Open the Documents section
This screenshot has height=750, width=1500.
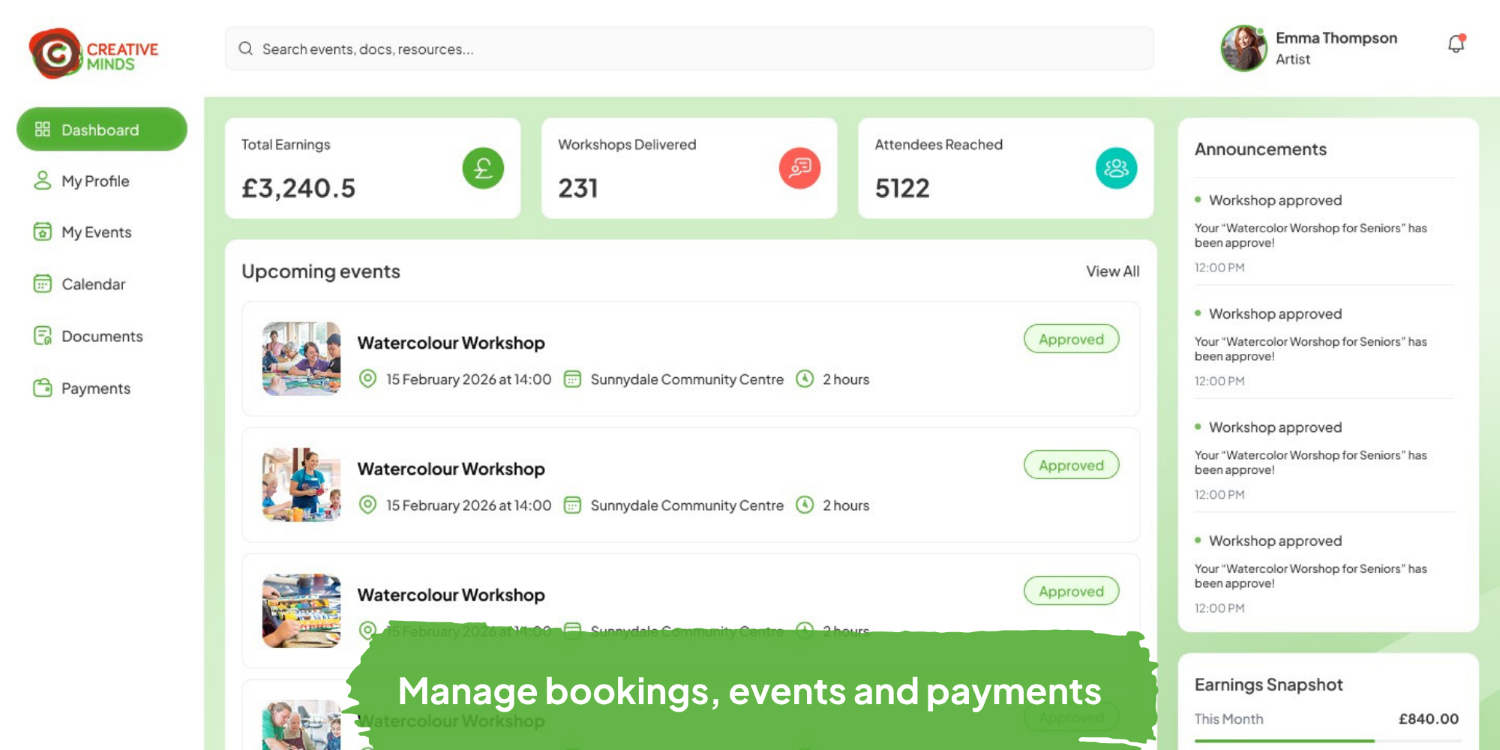88,336
